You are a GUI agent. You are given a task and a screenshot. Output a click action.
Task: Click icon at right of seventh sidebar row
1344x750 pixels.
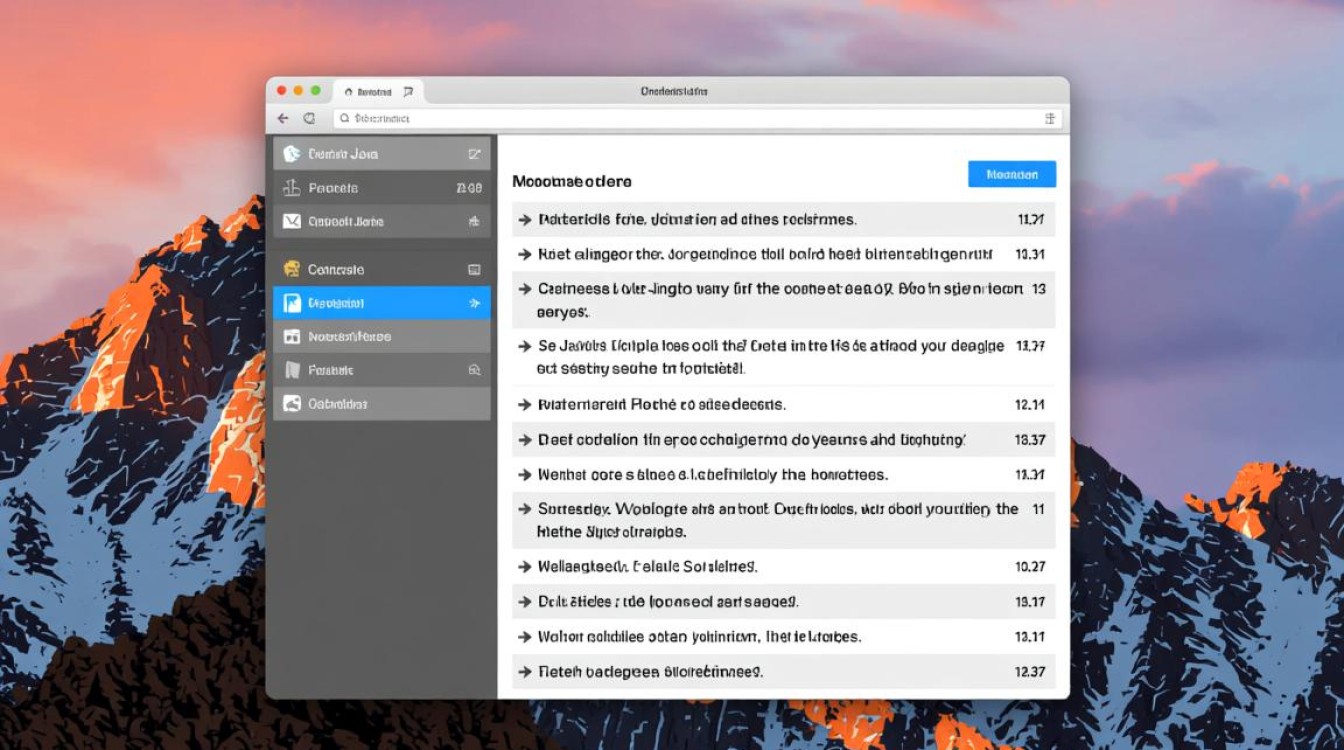click(x=474, y=370)
